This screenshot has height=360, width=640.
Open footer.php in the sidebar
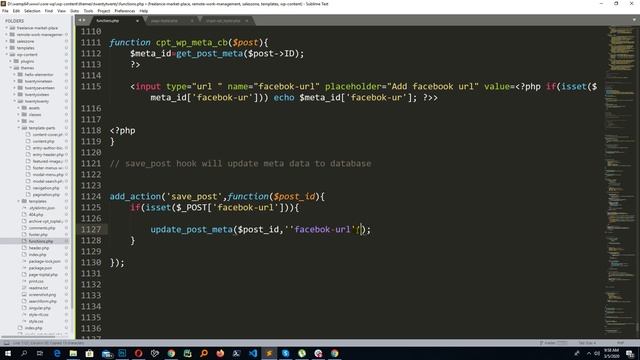tap(38, 235)
